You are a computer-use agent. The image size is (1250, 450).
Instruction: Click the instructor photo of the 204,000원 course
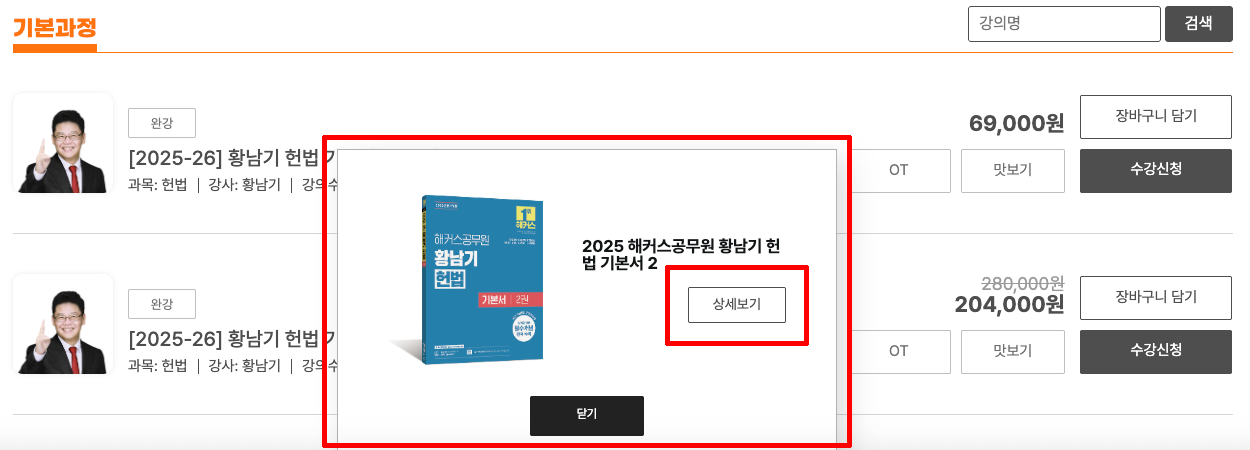coord(63,324)
